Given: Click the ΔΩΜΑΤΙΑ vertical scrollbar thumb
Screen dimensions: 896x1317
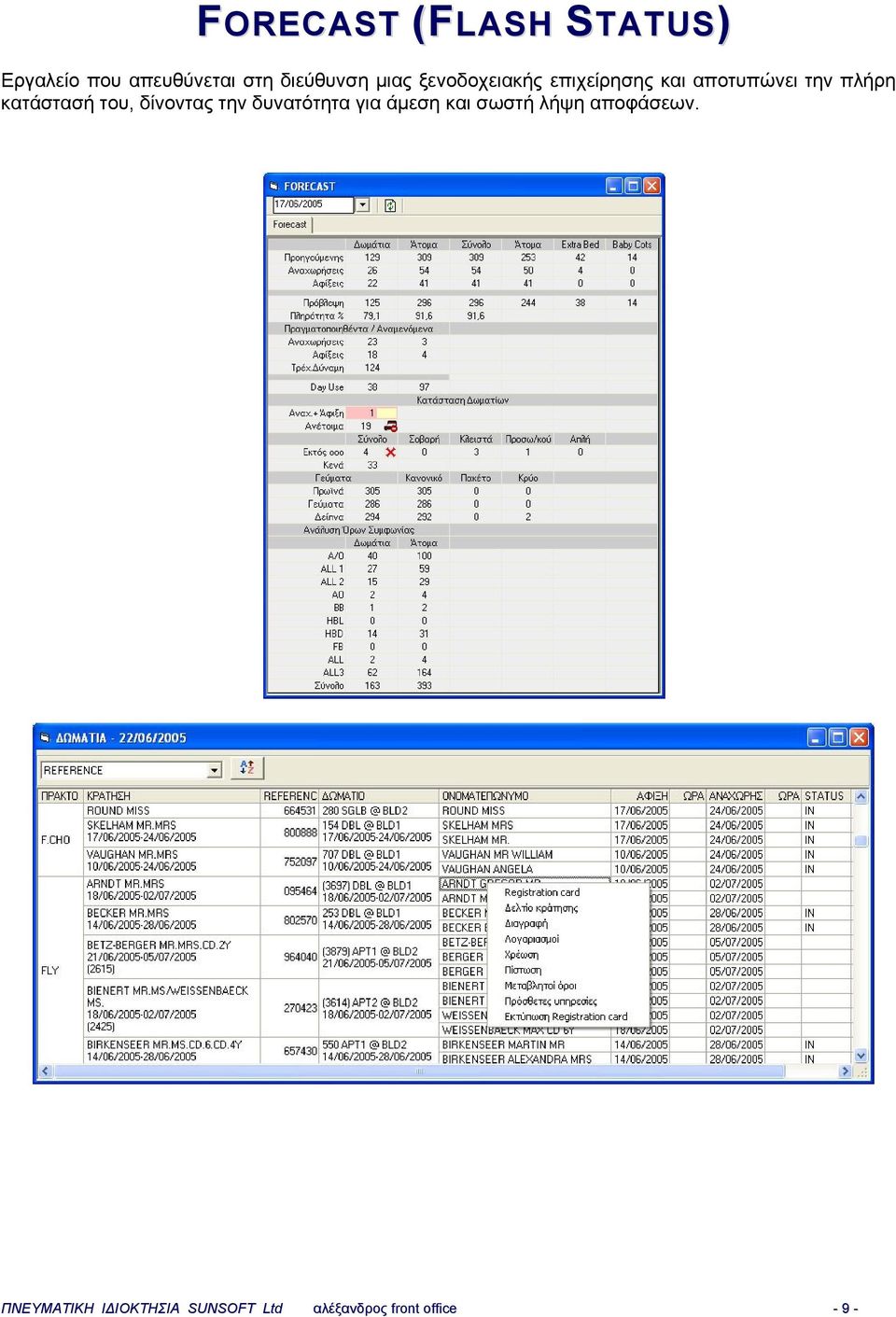Looking at the screenshot, I should click(861, 841).
